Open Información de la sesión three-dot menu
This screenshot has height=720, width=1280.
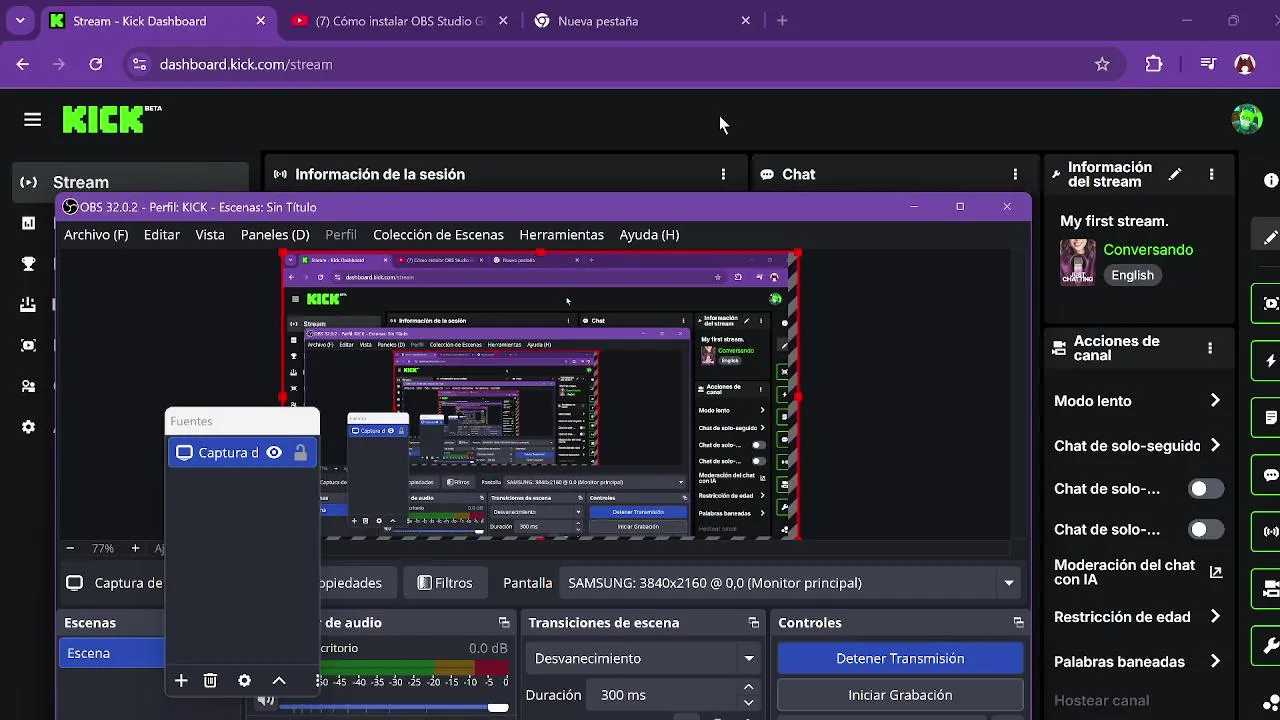(x=723, y=174)
